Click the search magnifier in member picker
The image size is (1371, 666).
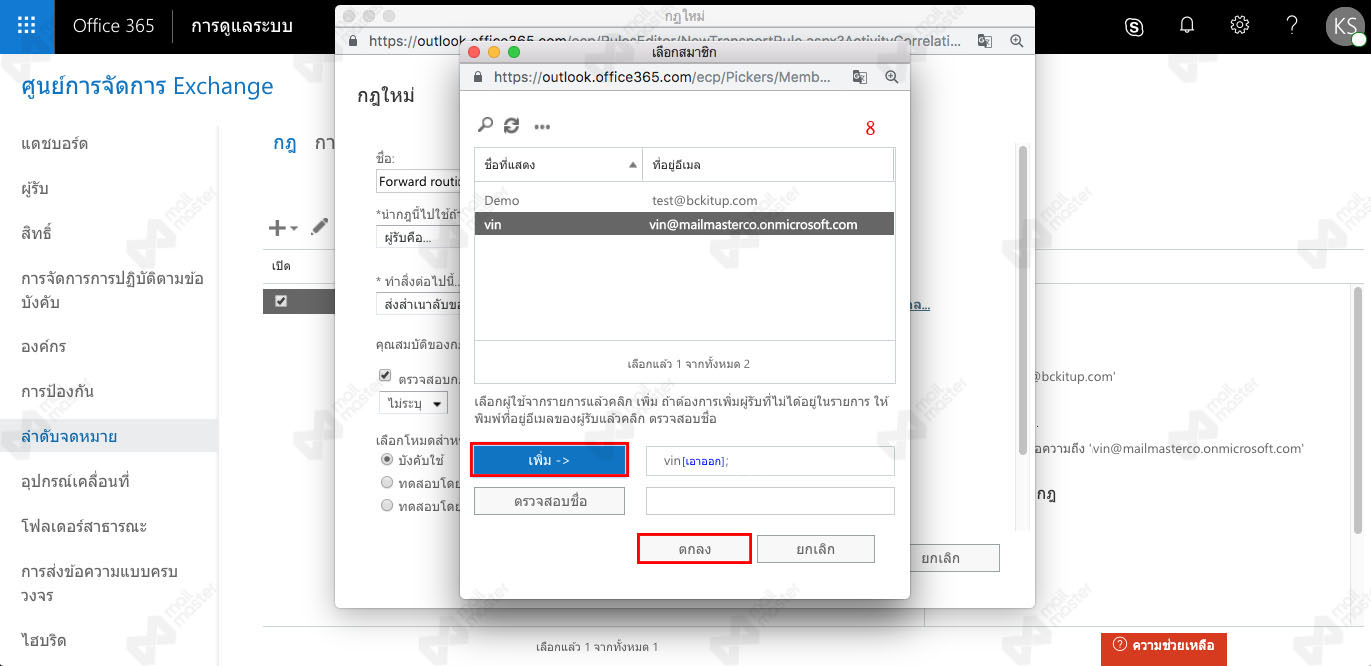[485, 126]
